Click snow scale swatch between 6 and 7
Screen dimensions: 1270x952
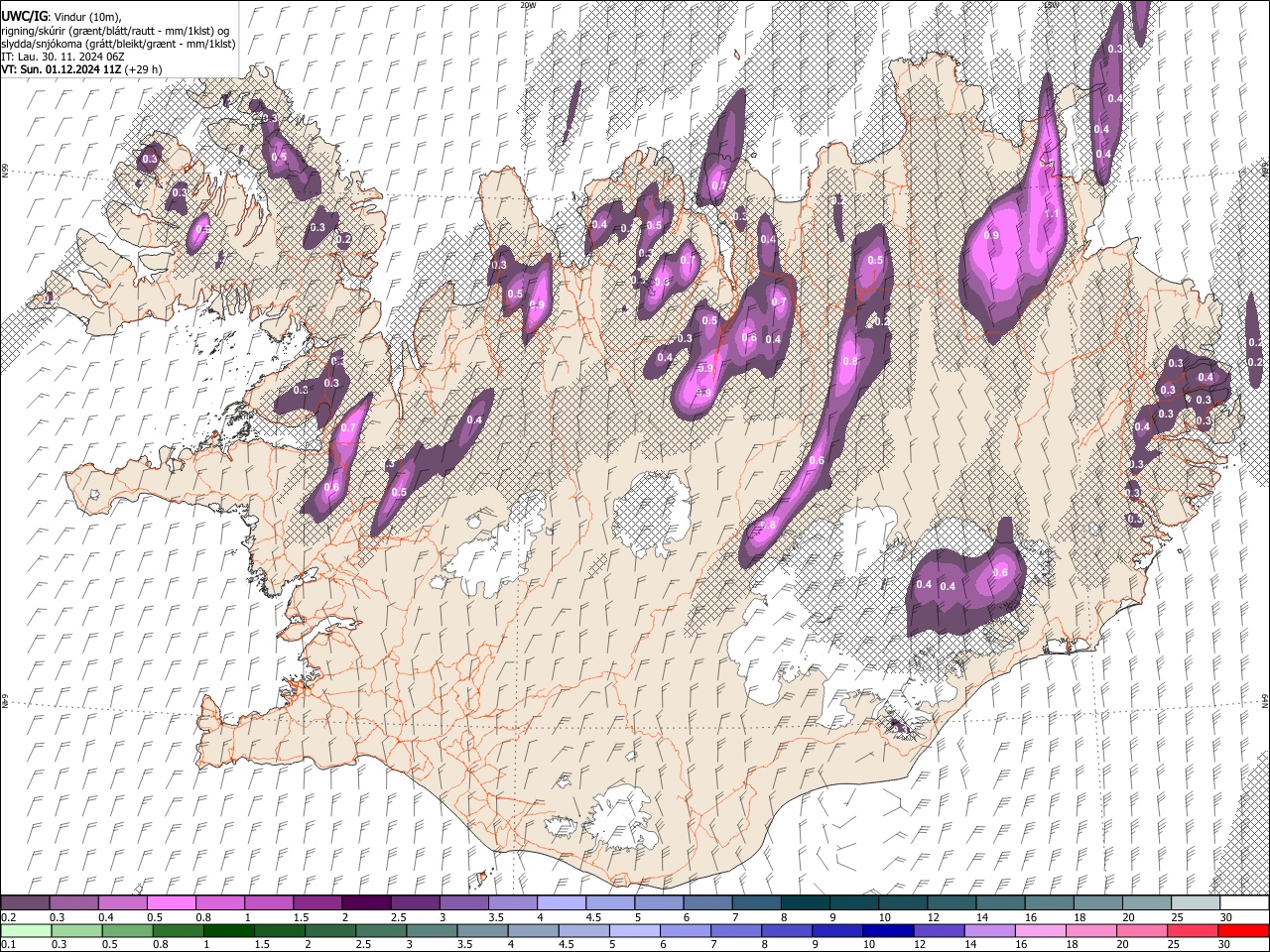click(706, 903)
